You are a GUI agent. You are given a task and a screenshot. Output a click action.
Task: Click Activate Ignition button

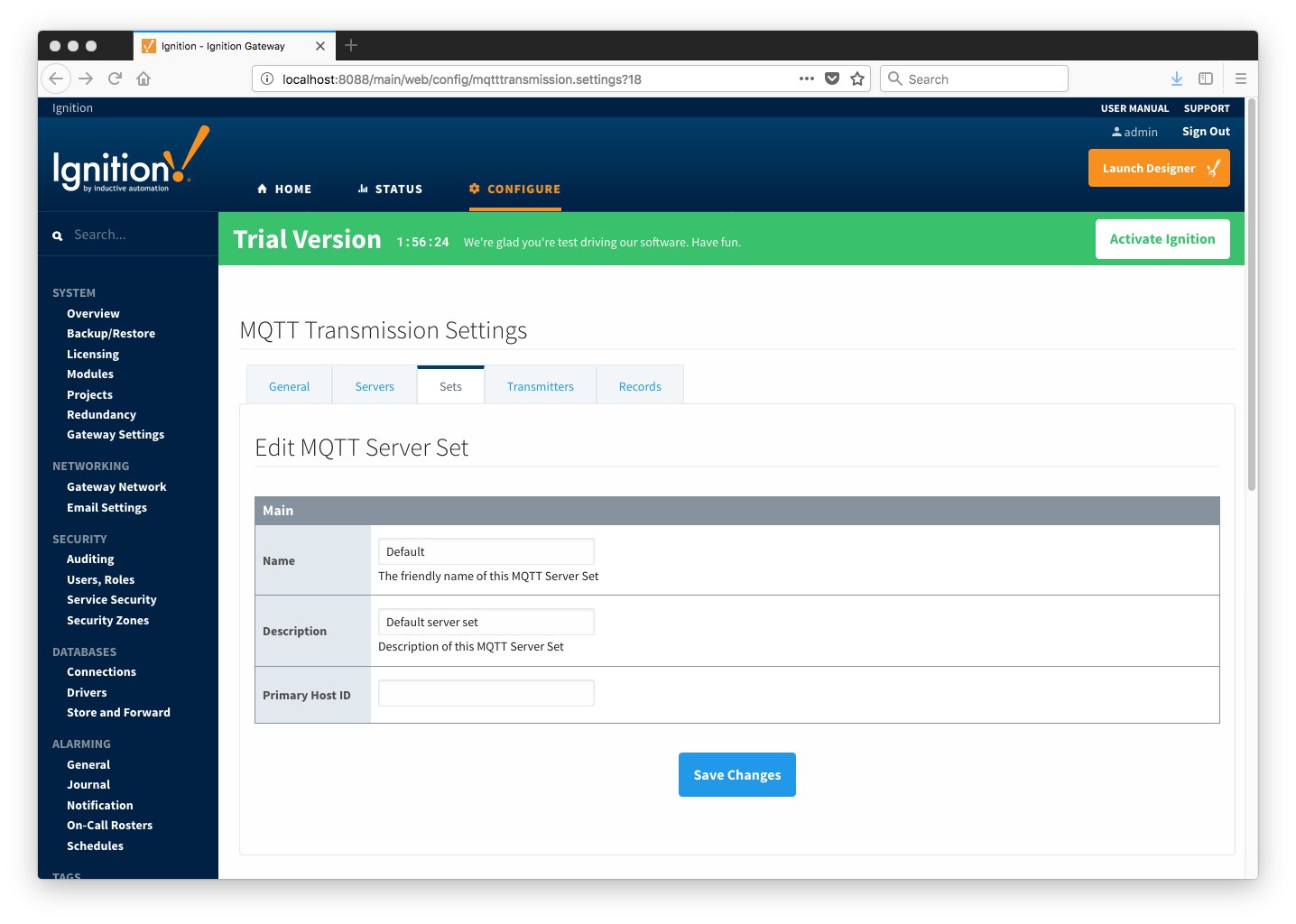1162,239
